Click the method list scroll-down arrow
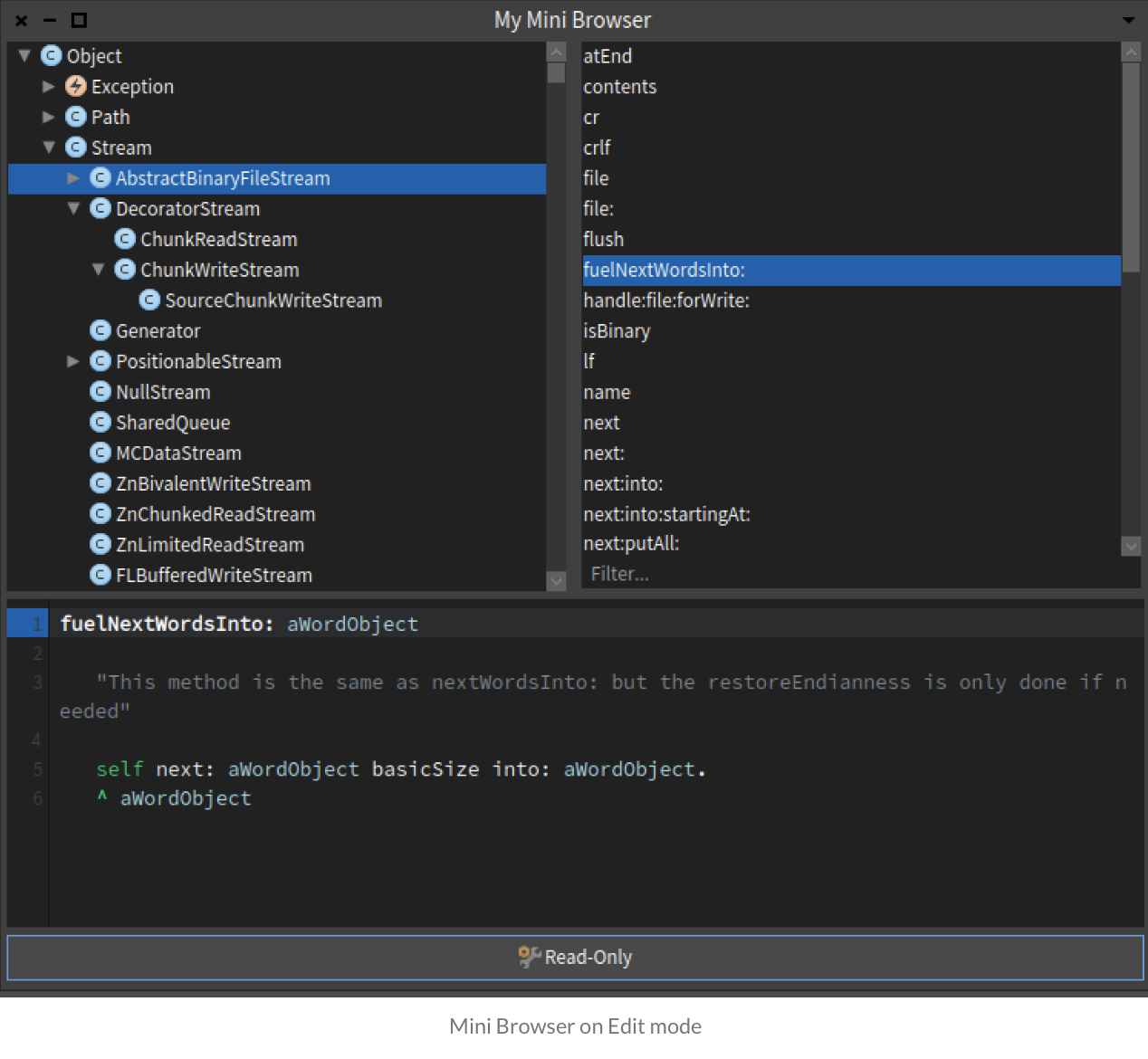1148x1059 pixels. click(1131, 546)
